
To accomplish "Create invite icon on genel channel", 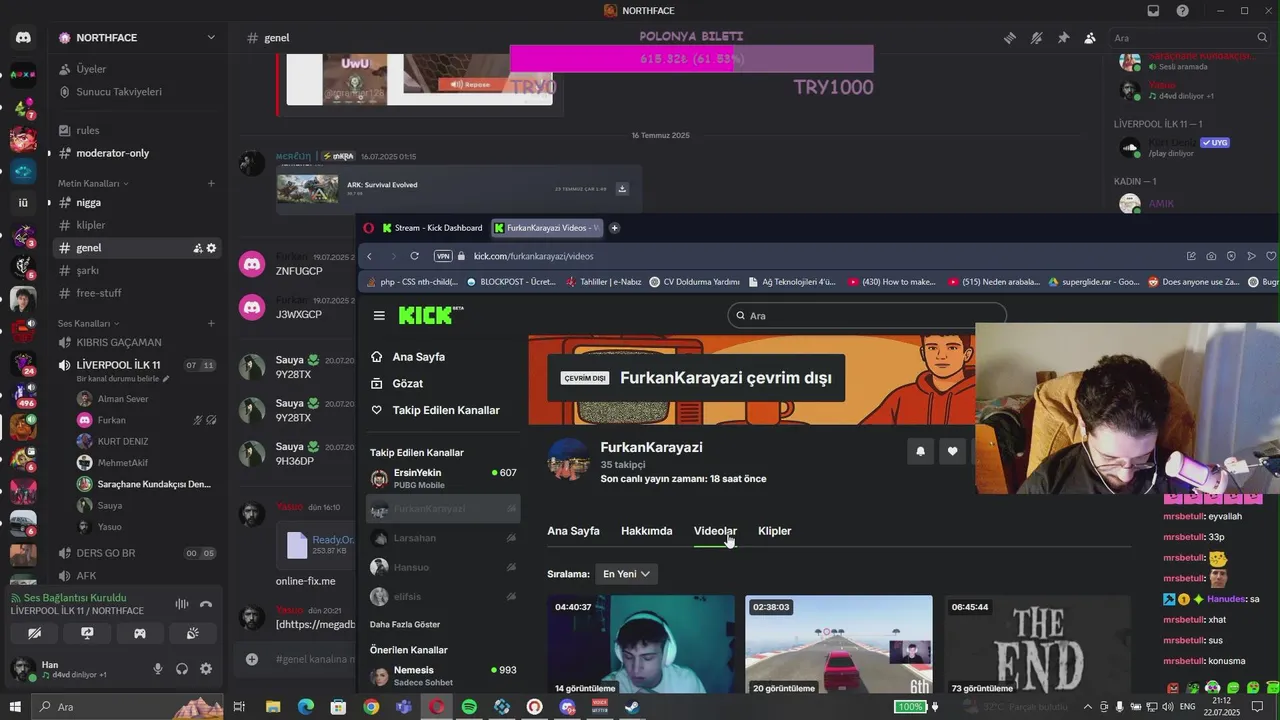I will [197, 248].
